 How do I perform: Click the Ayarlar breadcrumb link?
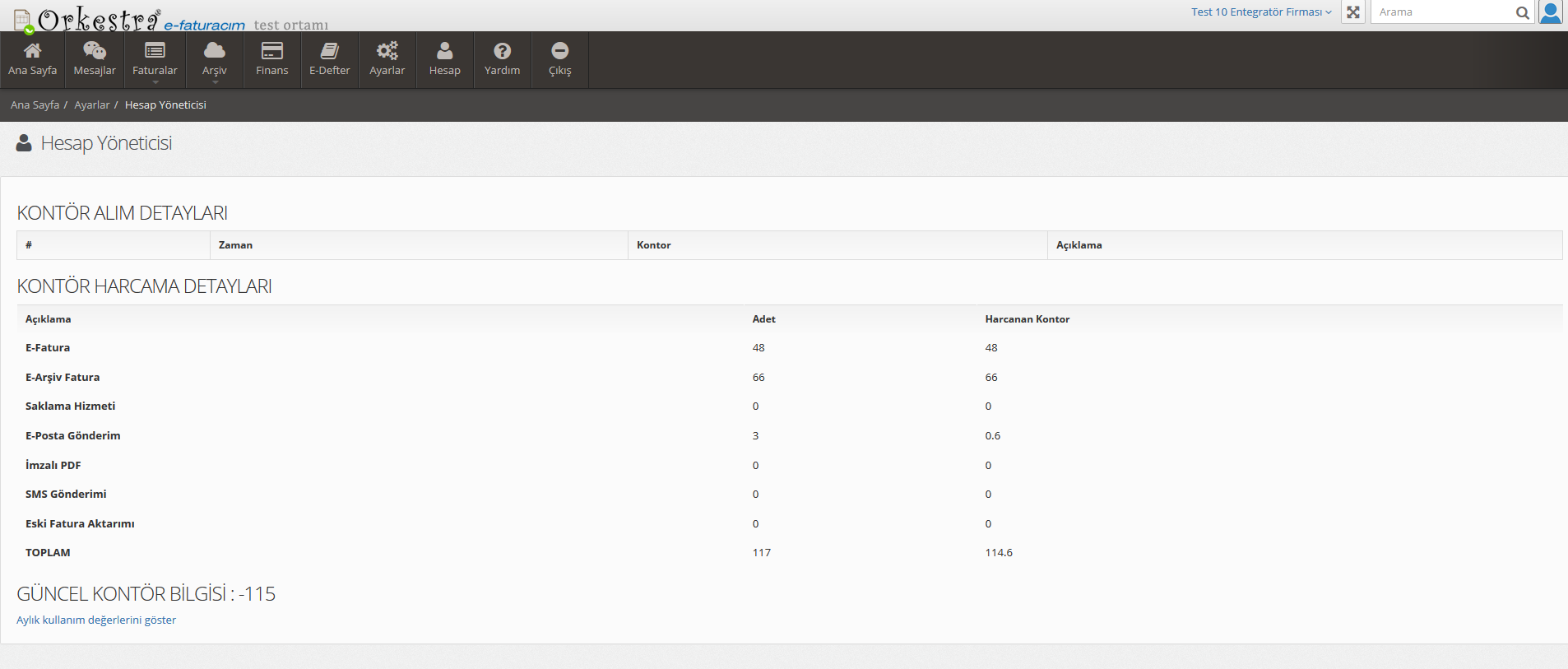[91, 105]
